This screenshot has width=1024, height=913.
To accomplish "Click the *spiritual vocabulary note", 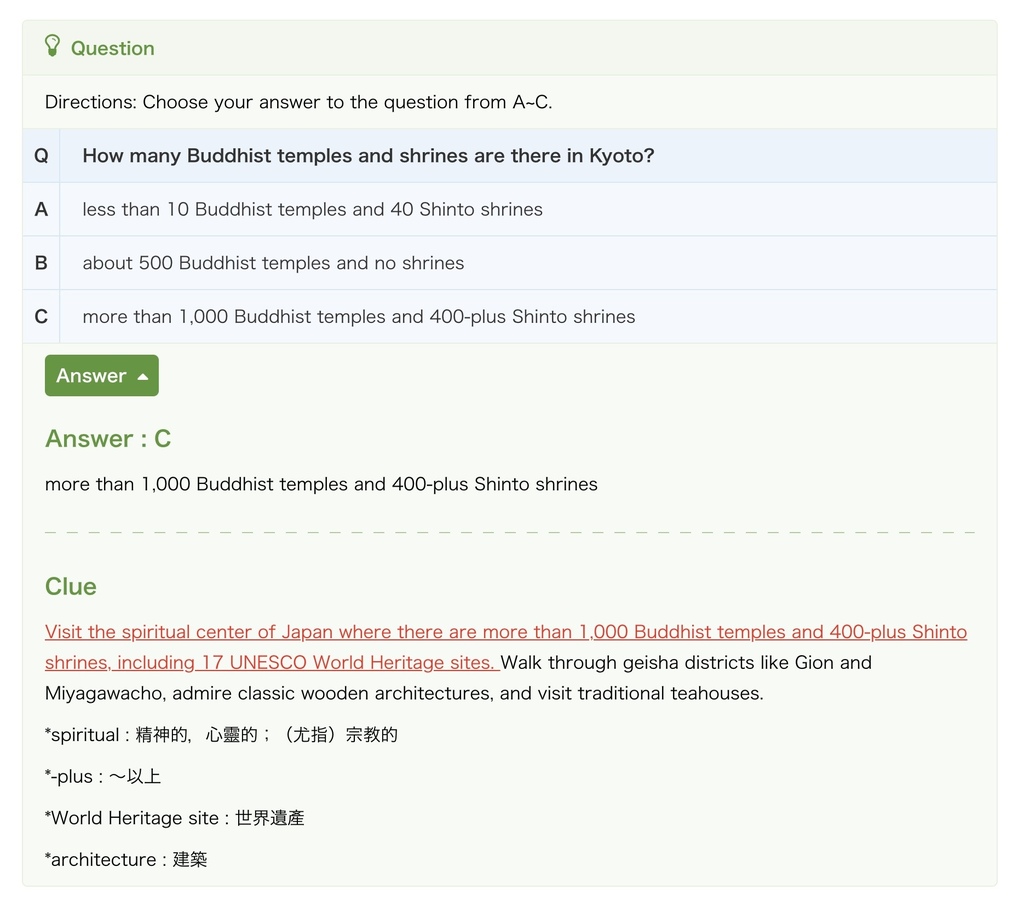I will point(221,735).
